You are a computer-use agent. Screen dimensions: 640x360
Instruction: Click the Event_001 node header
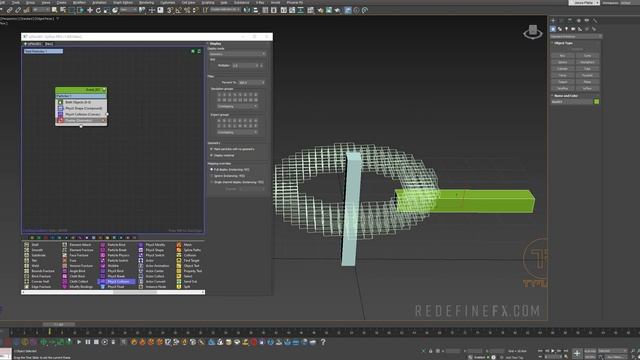click(x=81, y=90)
